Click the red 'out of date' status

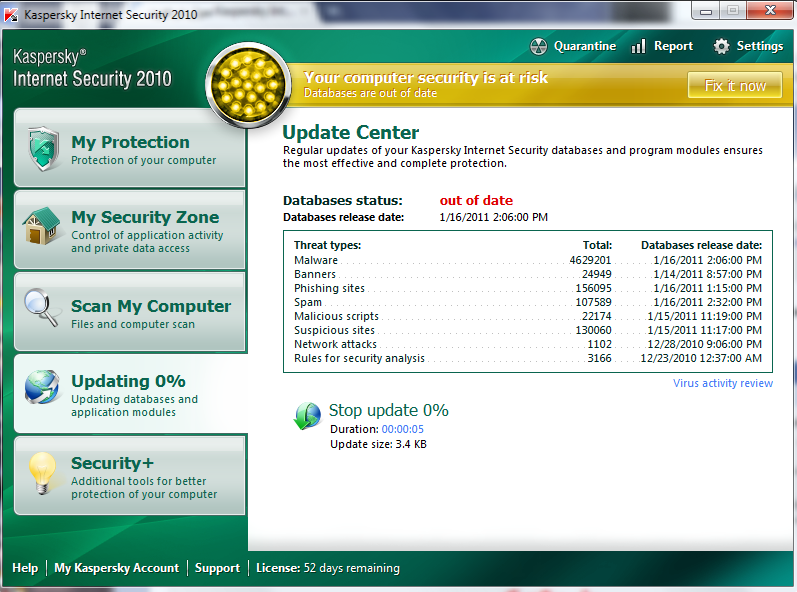476,201
